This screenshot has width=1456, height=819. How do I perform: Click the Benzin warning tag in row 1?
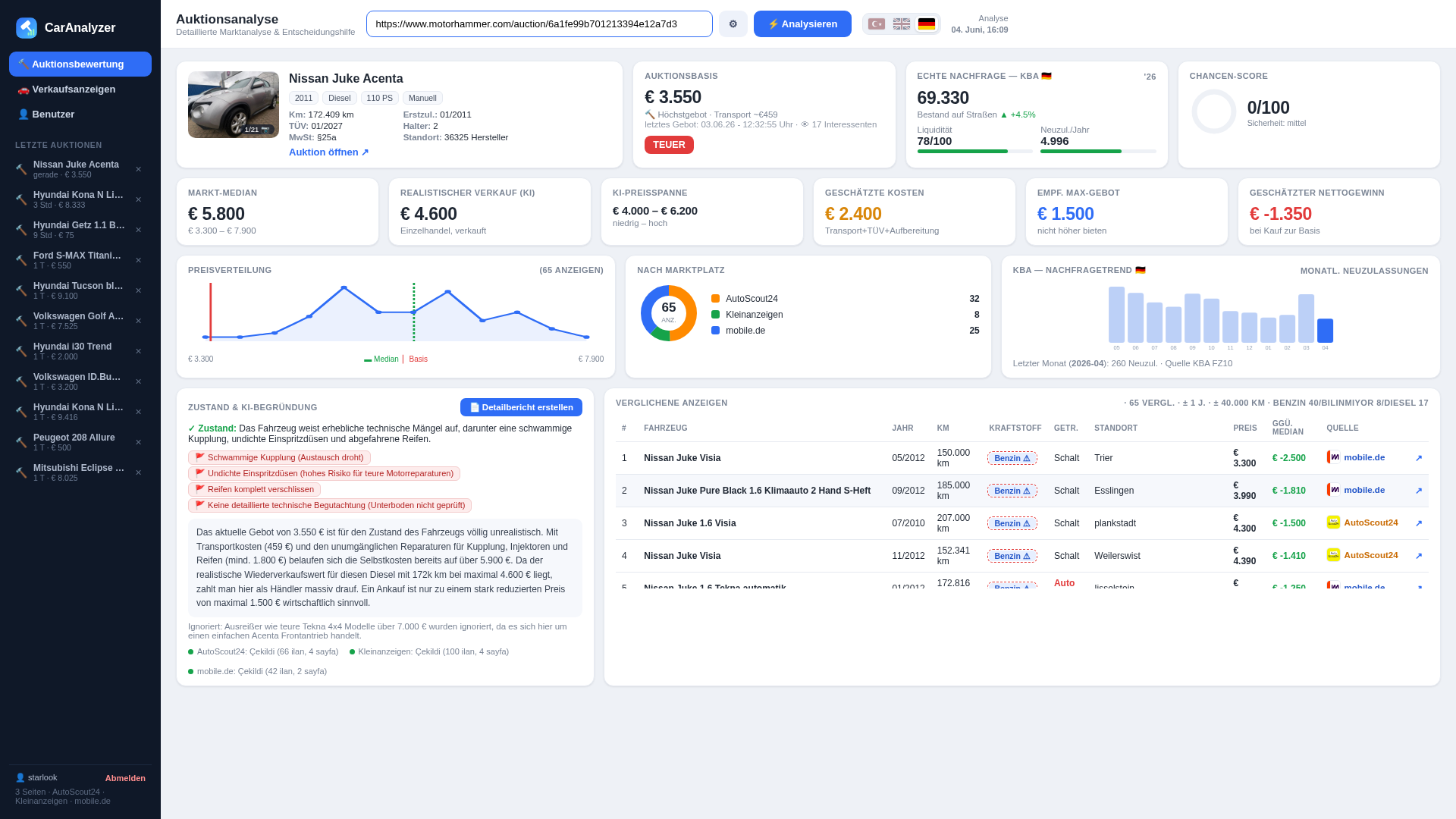[x=1012, y=458]
